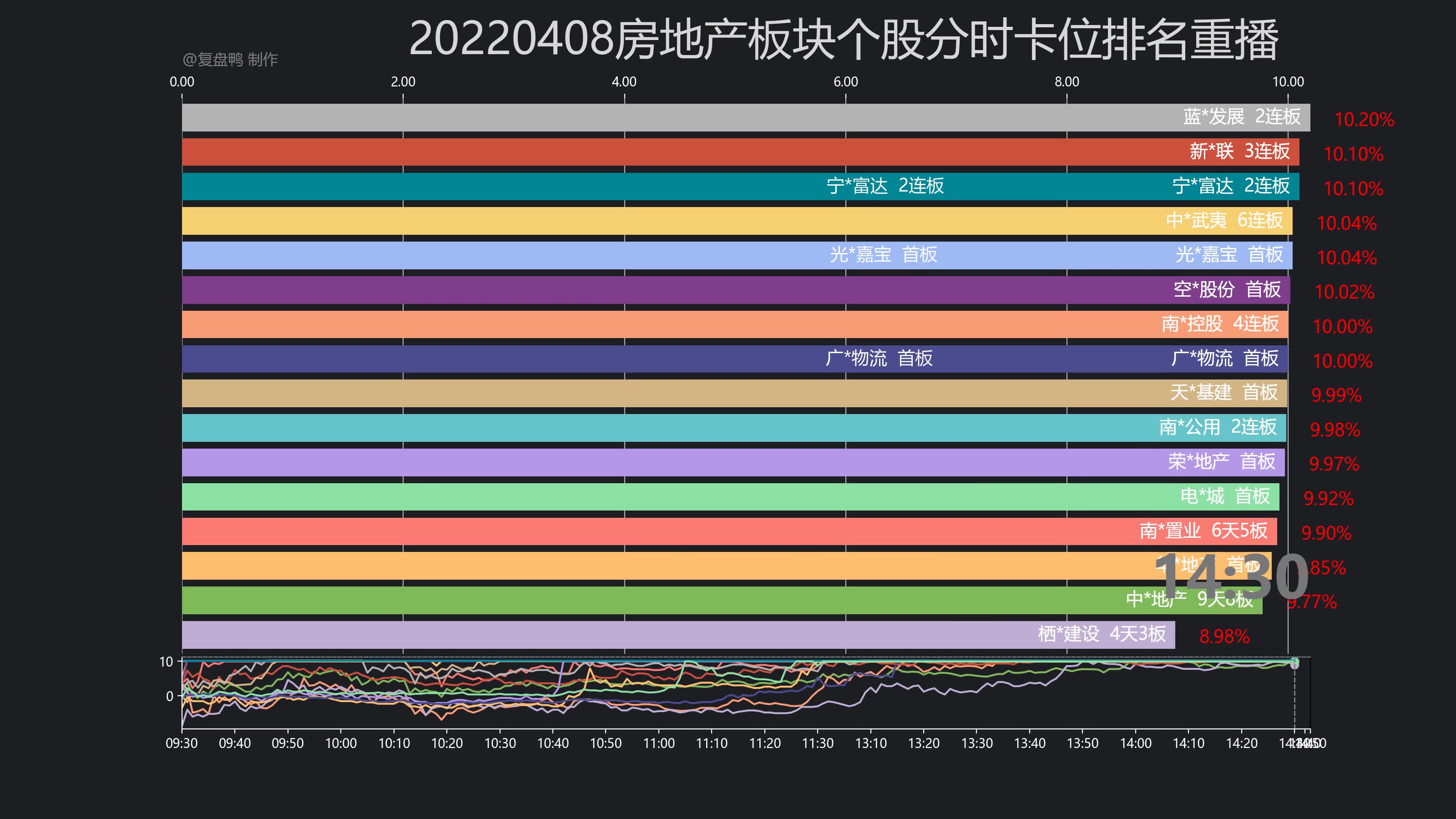Screen dimensions: 1456x819
Task: Click 宁*富达 2连板 label nearest its 10.10%
Action: point(1231,185)
